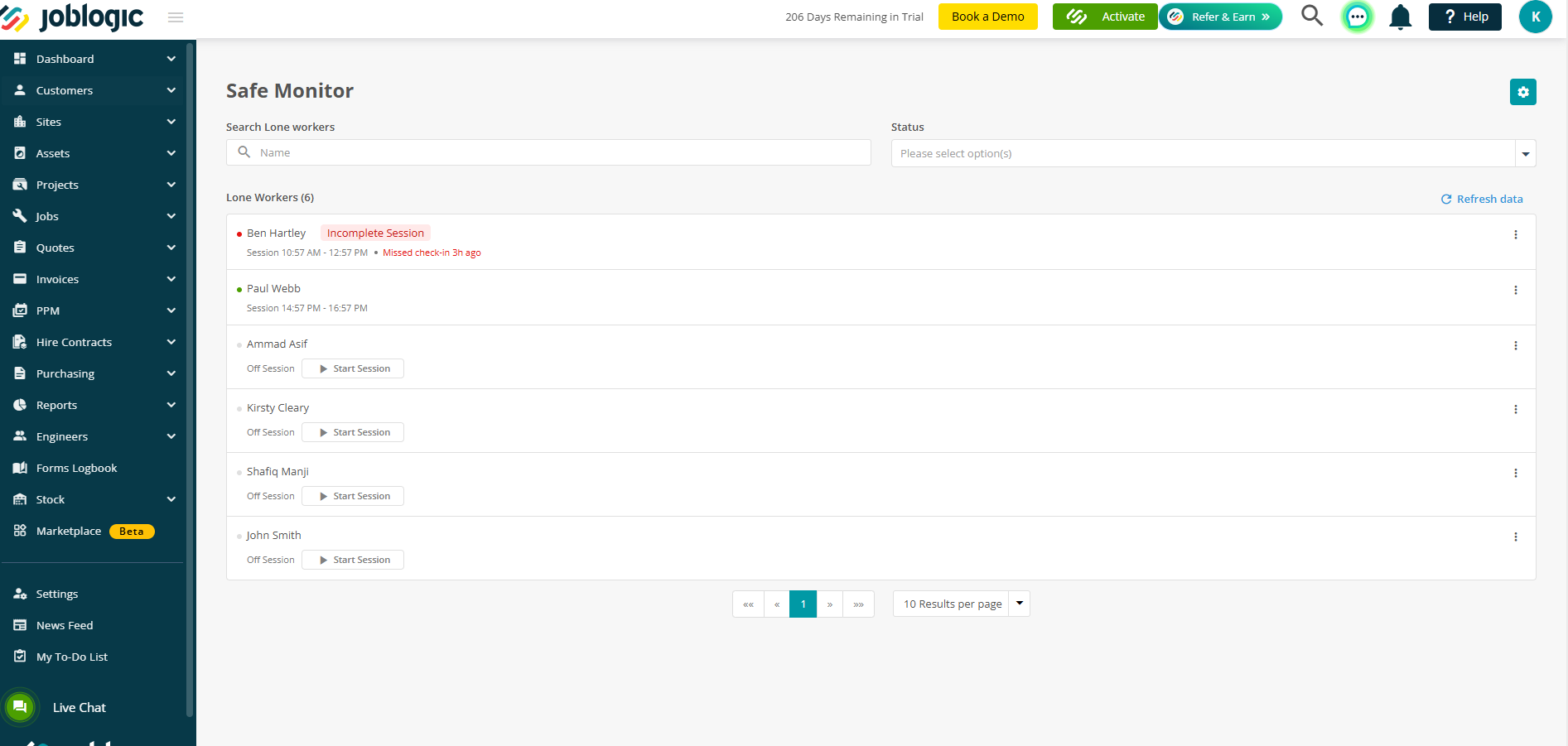
Task: Start session for John Smith
Action: [x=353, y=560]
